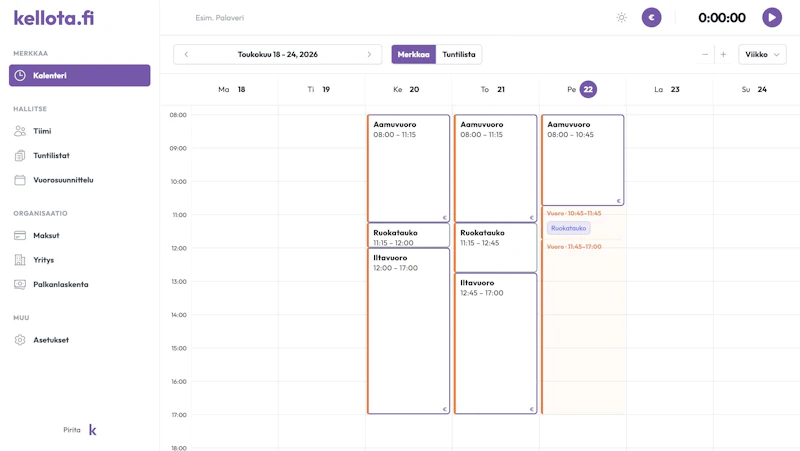This screenshot has width=800, height=451.
Task: Select the La 23 day header
Action: [667, 89]
